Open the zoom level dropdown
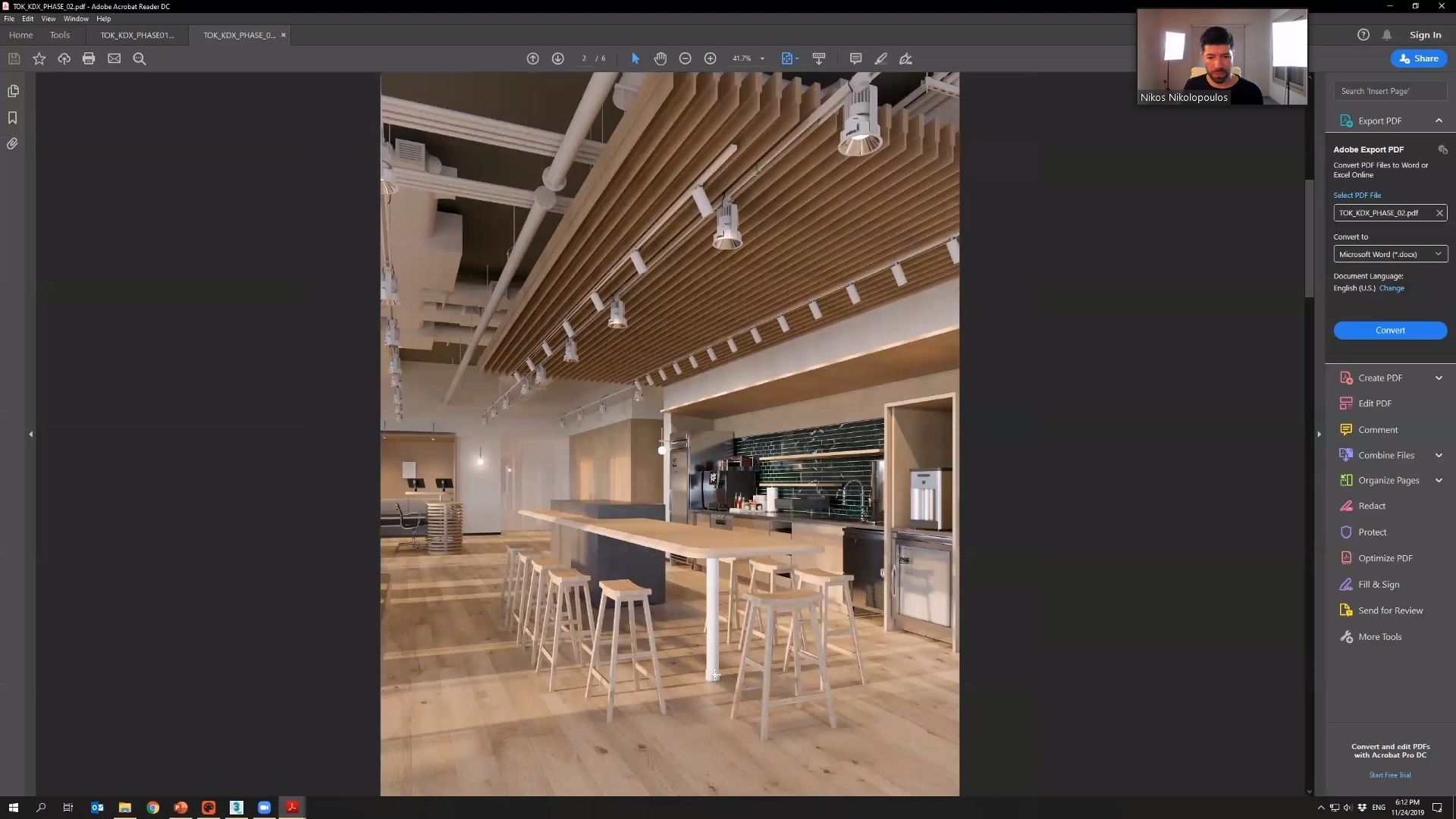Screen dimensions: 1456x819 coord(762,58)
